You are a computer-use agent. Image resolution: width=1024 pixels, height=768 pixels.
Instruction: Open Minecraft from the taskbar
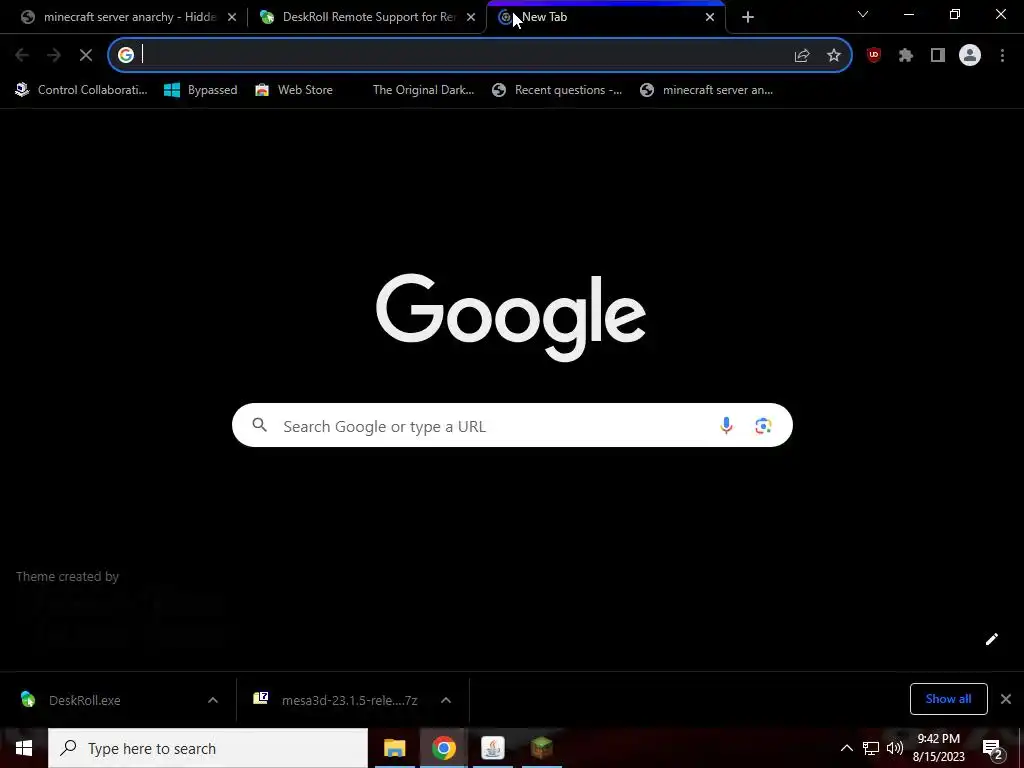(x=541, y=748)
